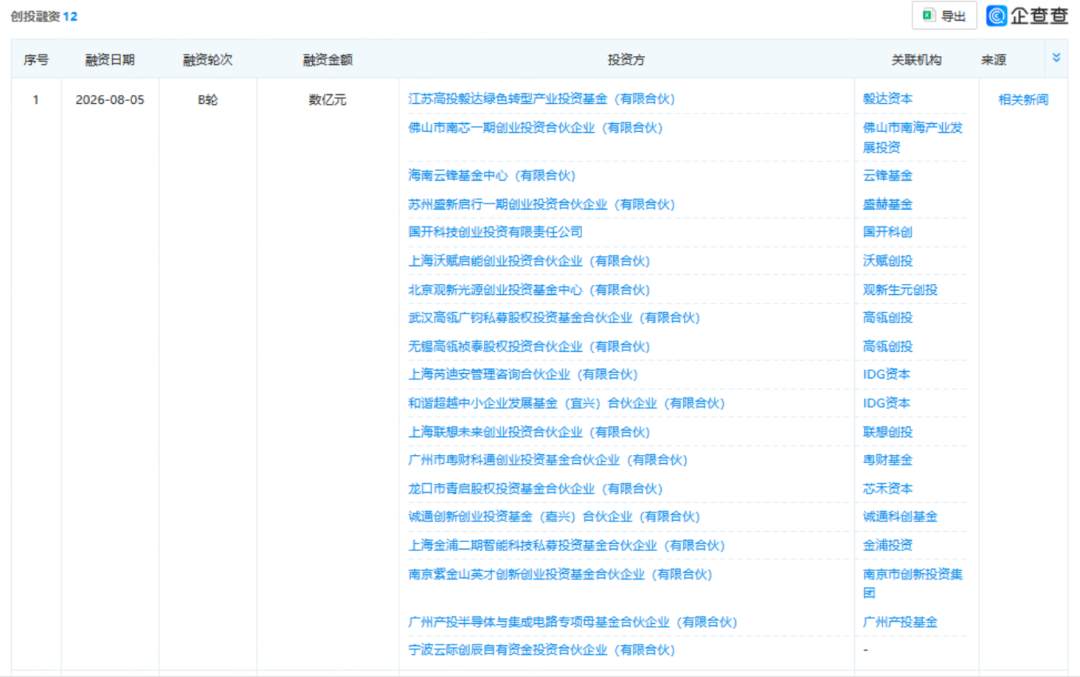Image resolution: width=1080 pixels, height=677 pixels.
Task: Open 观新生元创投 related institution
Action: (x=900, y=290)
